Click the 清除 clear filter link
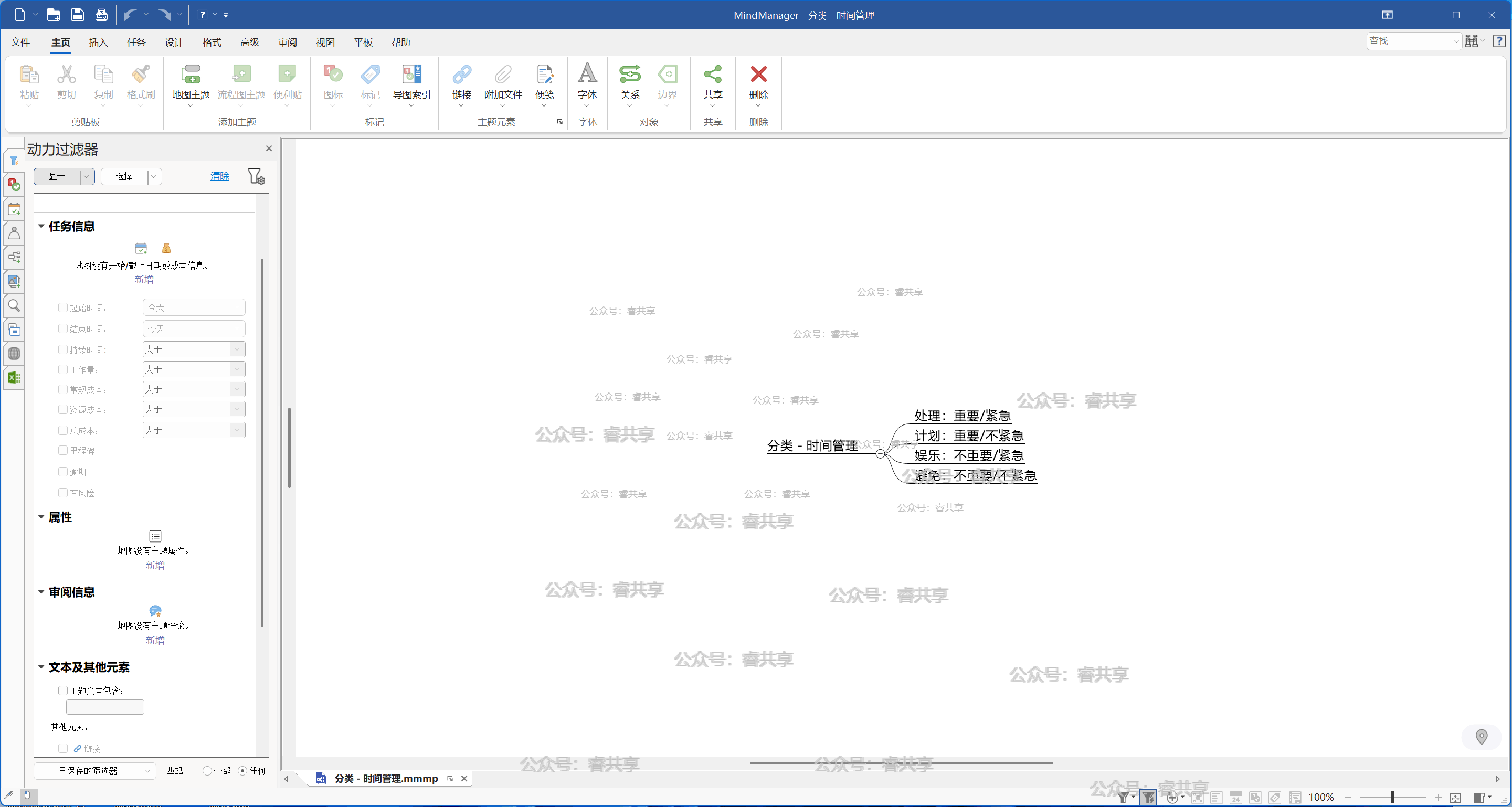The height and width of the screenshot is (807, 1512). click(219, 177)
